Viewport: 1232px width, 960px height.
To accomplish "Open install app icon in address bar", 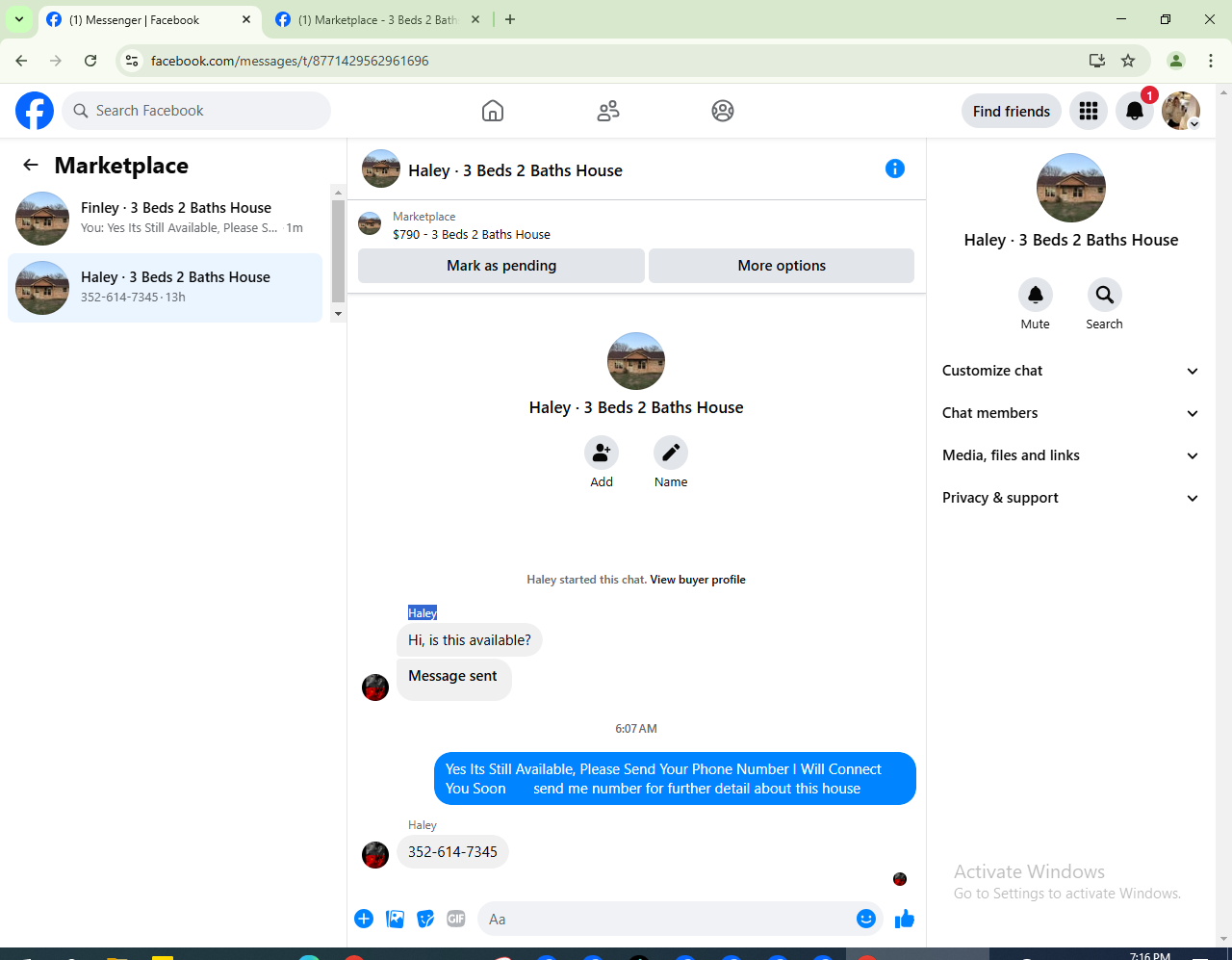I will click(x=1097, y=61).
